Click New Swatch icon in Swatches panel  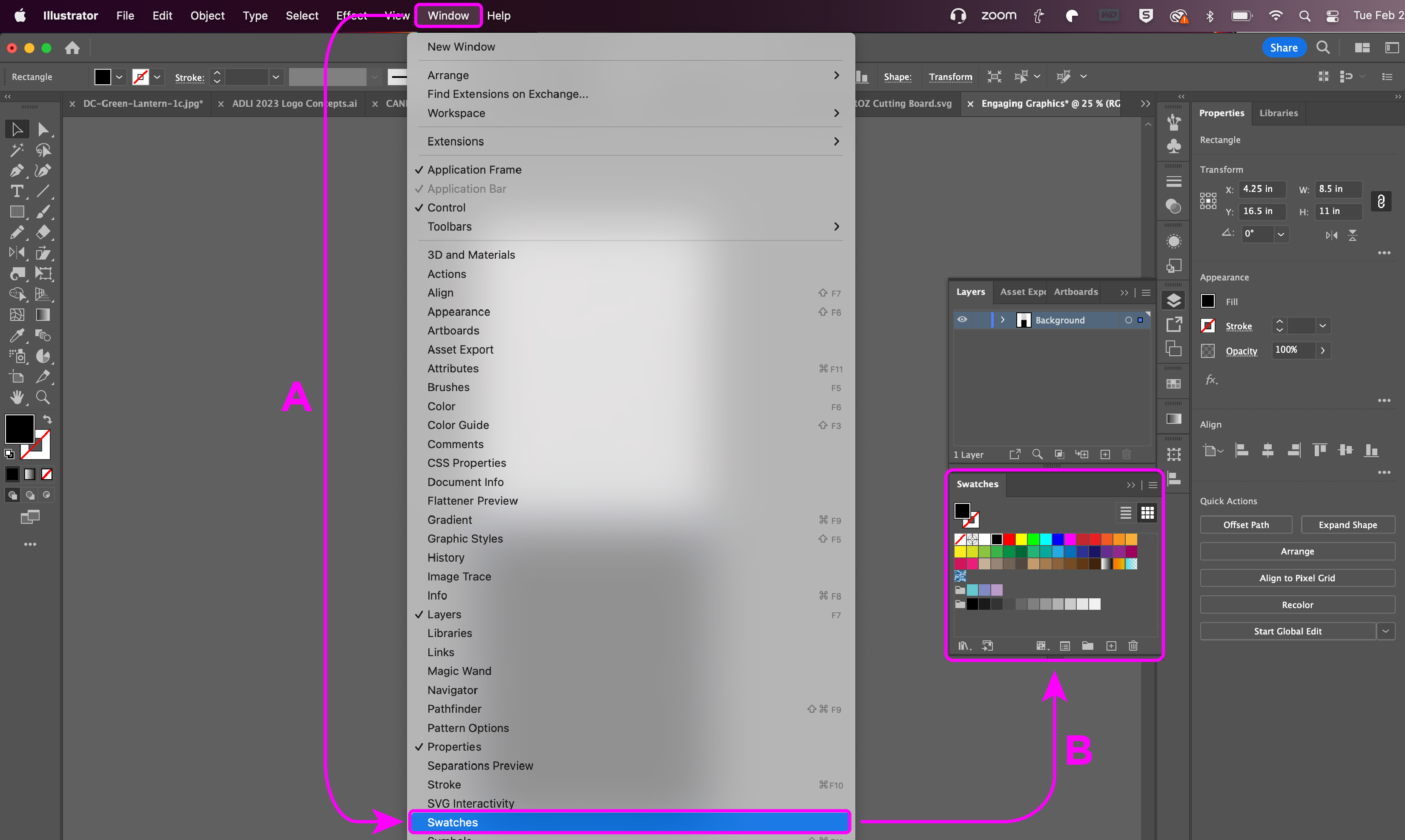(1111, 646)
